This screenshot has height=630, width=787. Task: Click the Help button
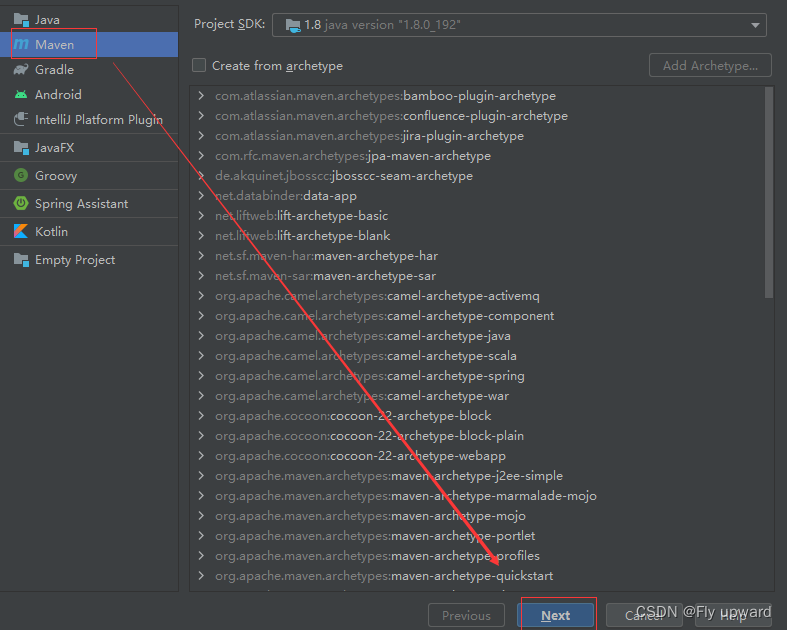tap(733, 615)
